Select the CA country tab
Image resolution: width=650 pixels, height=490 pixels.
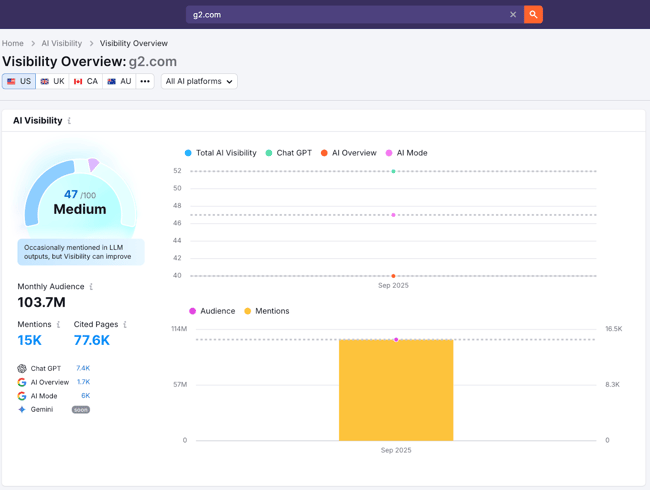pyautogui.click(x=86, y=81)
